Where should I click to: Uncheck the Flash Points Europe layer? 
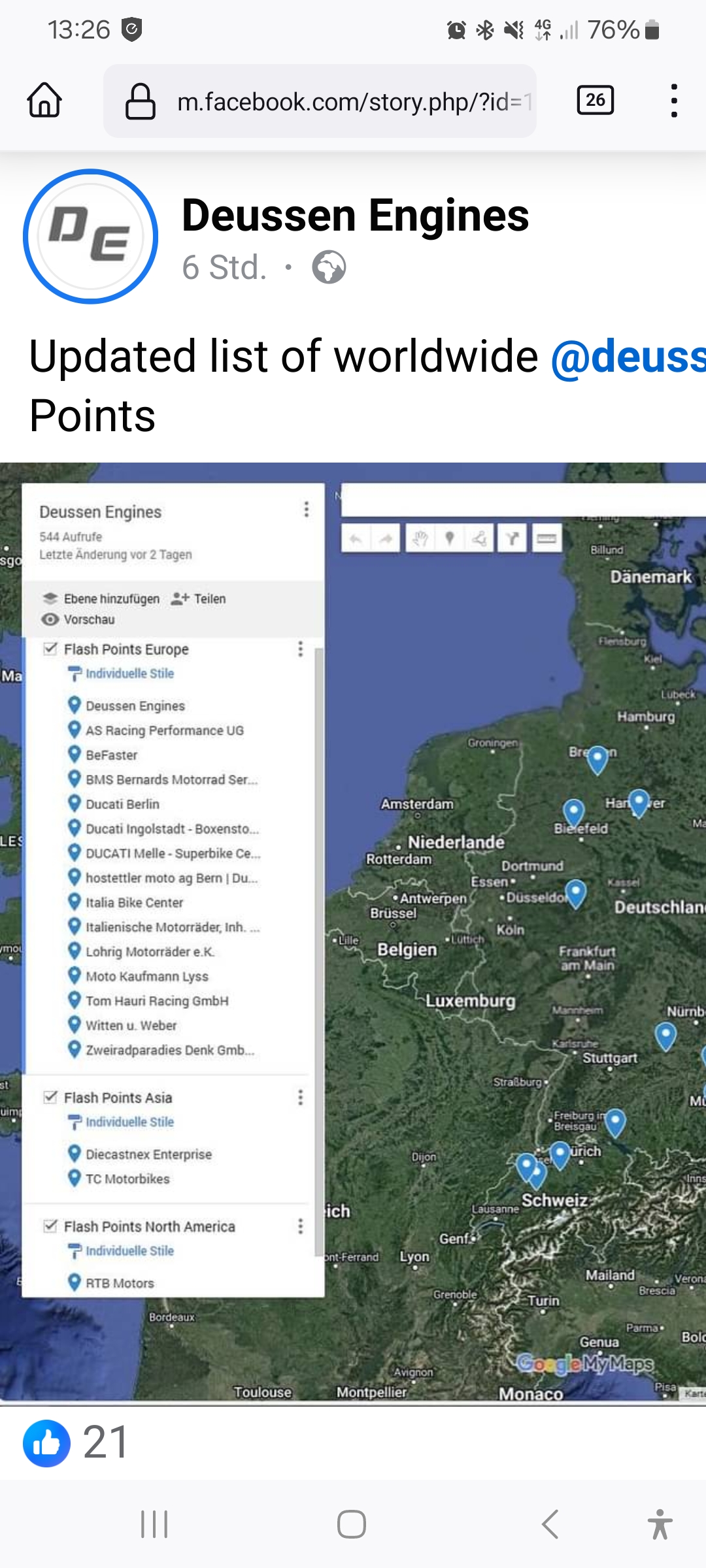[x=50, y=649]
